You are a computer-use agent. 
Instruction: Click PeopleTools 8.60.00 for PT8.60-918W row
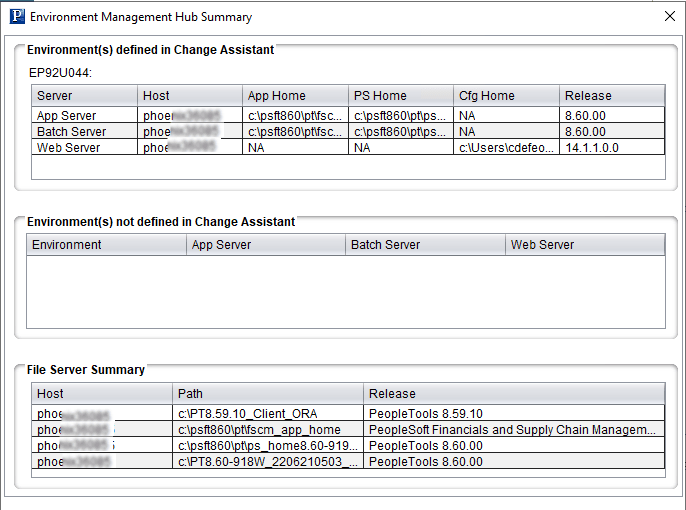click(514, 461)
